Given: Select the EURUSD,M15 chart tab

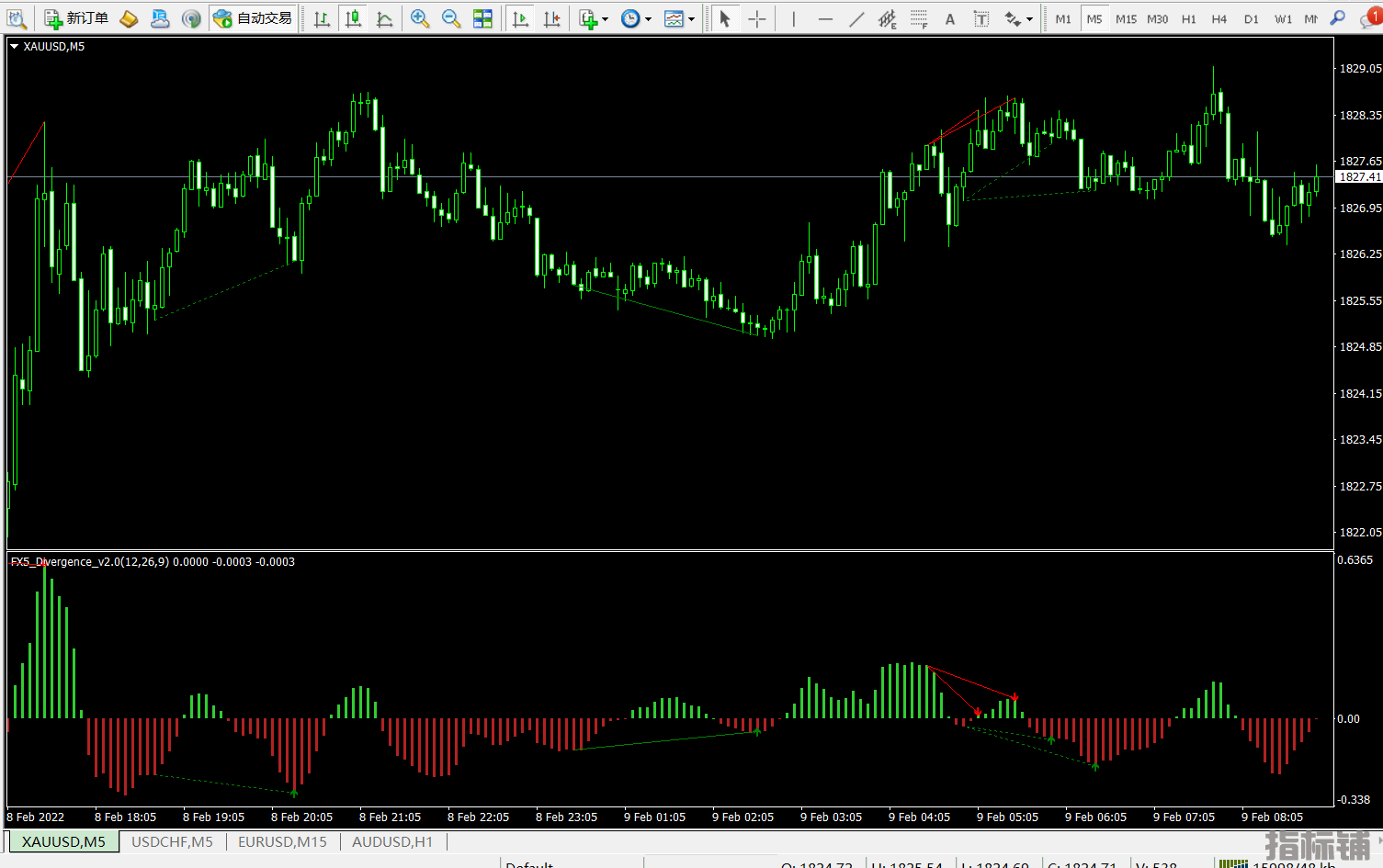Looking at the screenshot, I should pyautogui.click(x=282, y=841).
